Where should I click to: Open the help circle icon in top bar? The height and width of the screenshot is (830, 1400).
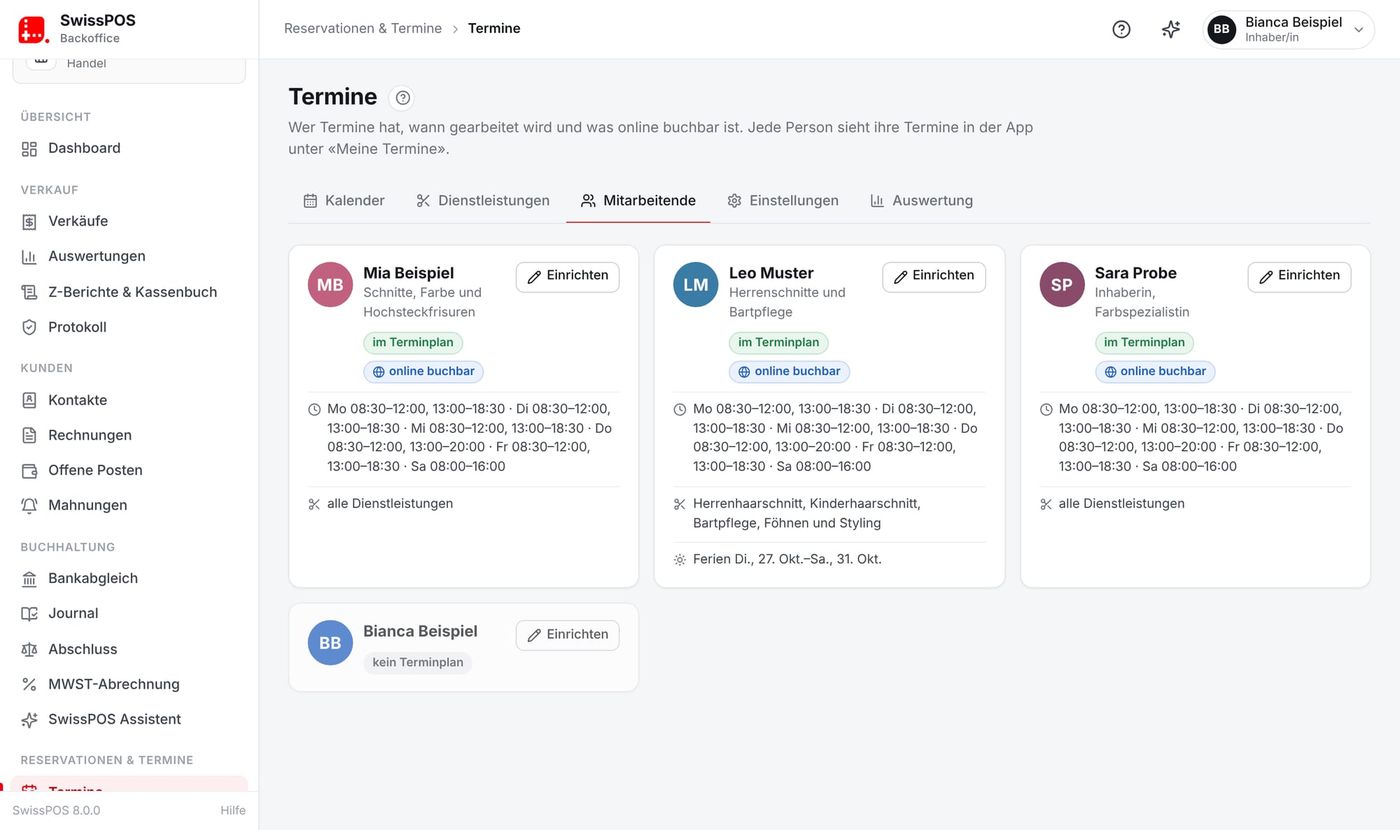[x=1121, y=29]
